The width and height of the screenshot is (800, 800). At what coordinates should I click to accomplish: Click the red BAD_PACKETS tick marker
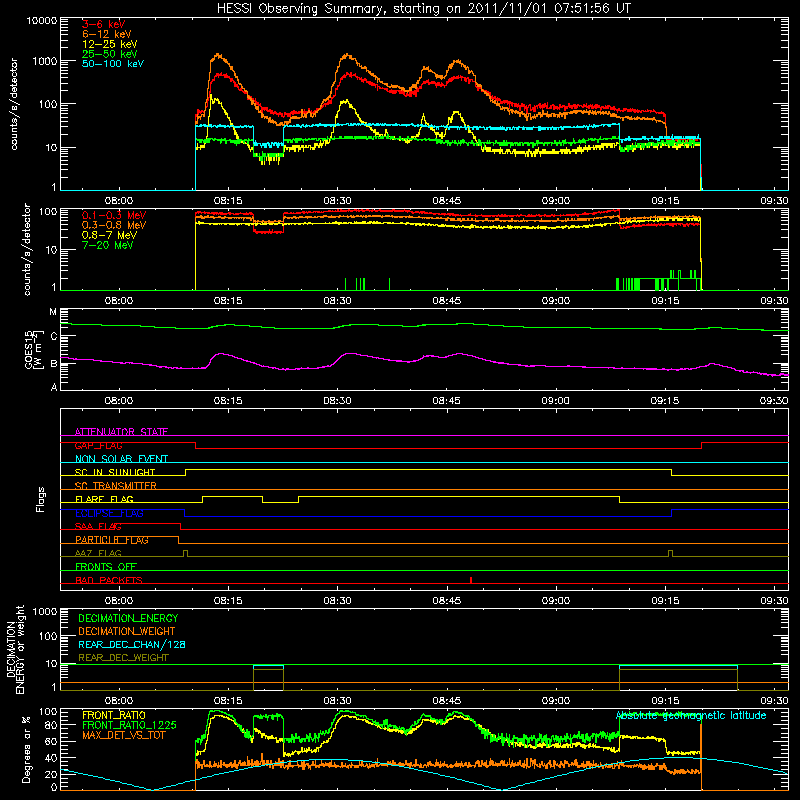[x=471, y=580]
